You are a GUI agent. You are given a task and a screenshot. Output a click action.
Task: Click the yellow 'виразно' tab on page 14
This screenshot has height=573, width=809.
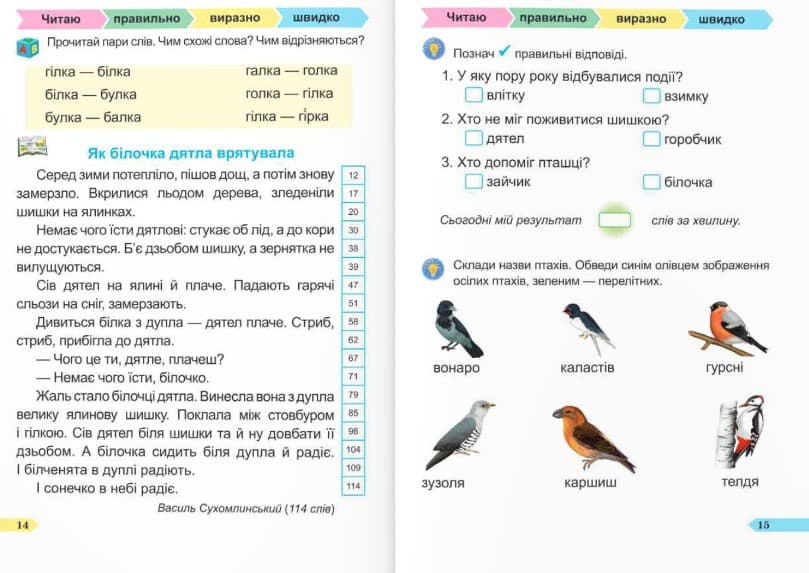235,18
